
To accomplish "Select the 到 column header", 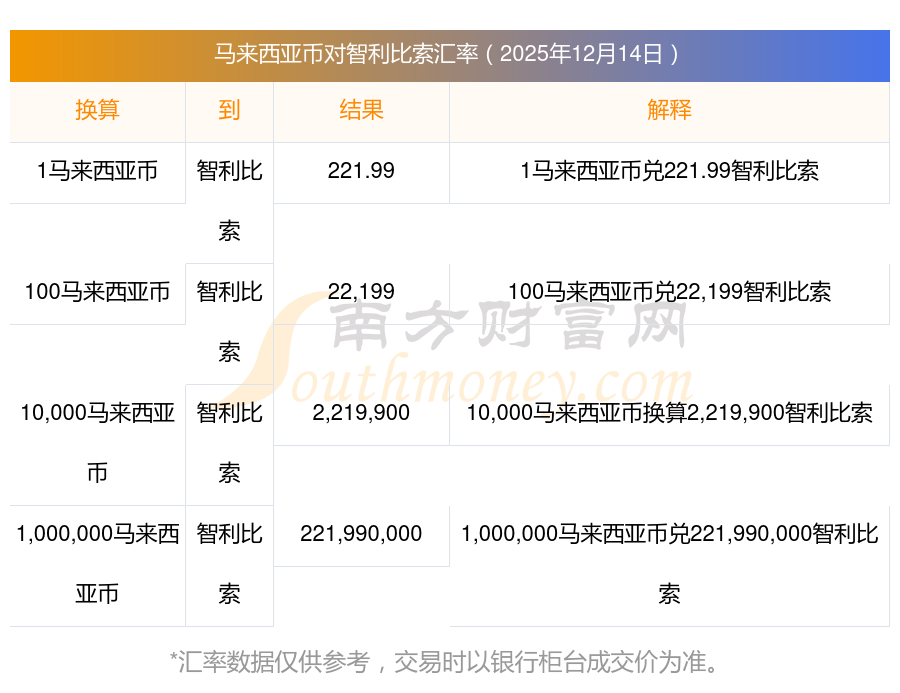I will [229, 111].
